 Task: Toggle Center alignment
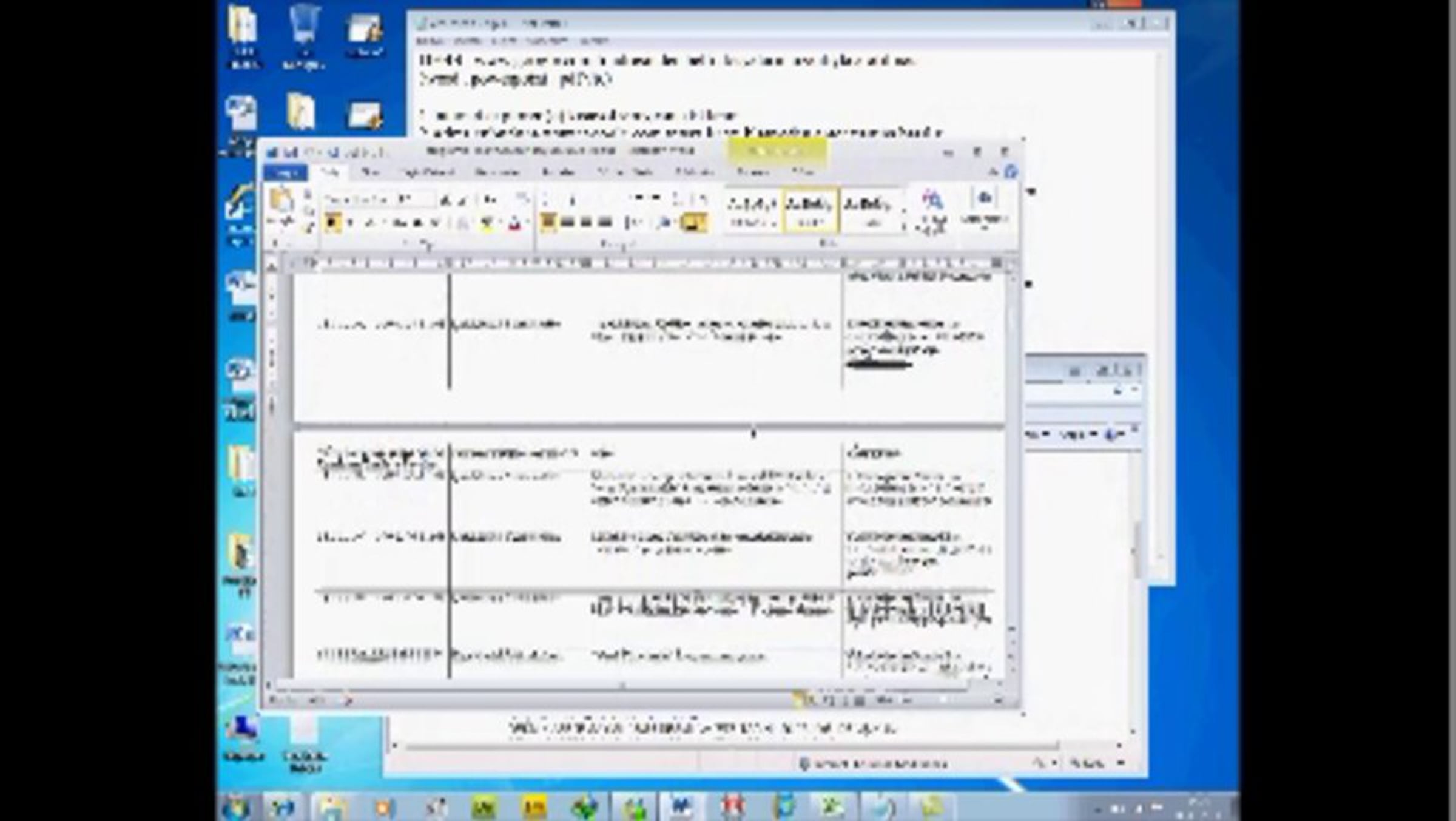click(567, 223)
